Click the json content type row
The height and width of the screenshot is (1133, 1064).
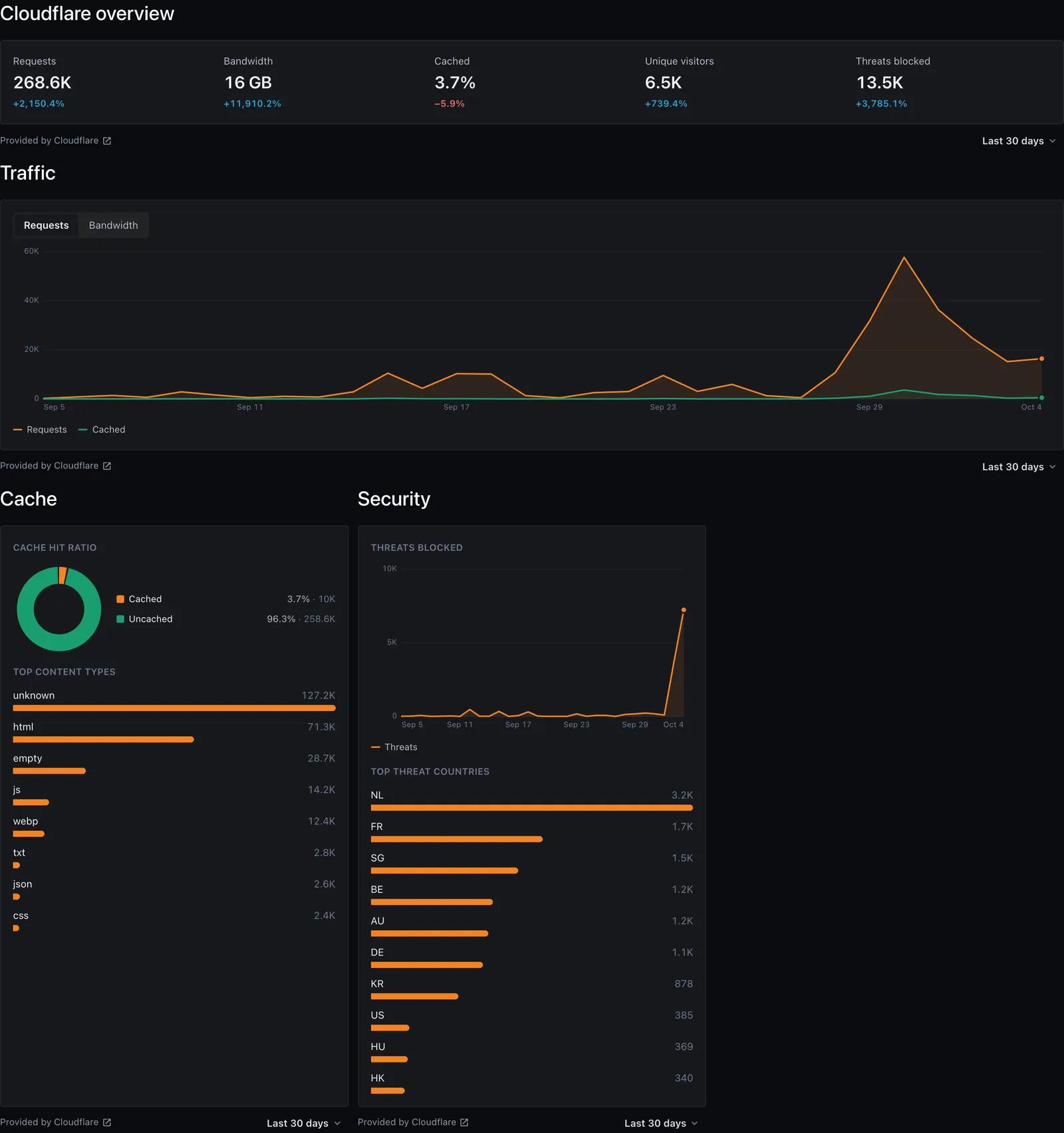[174, 890]
